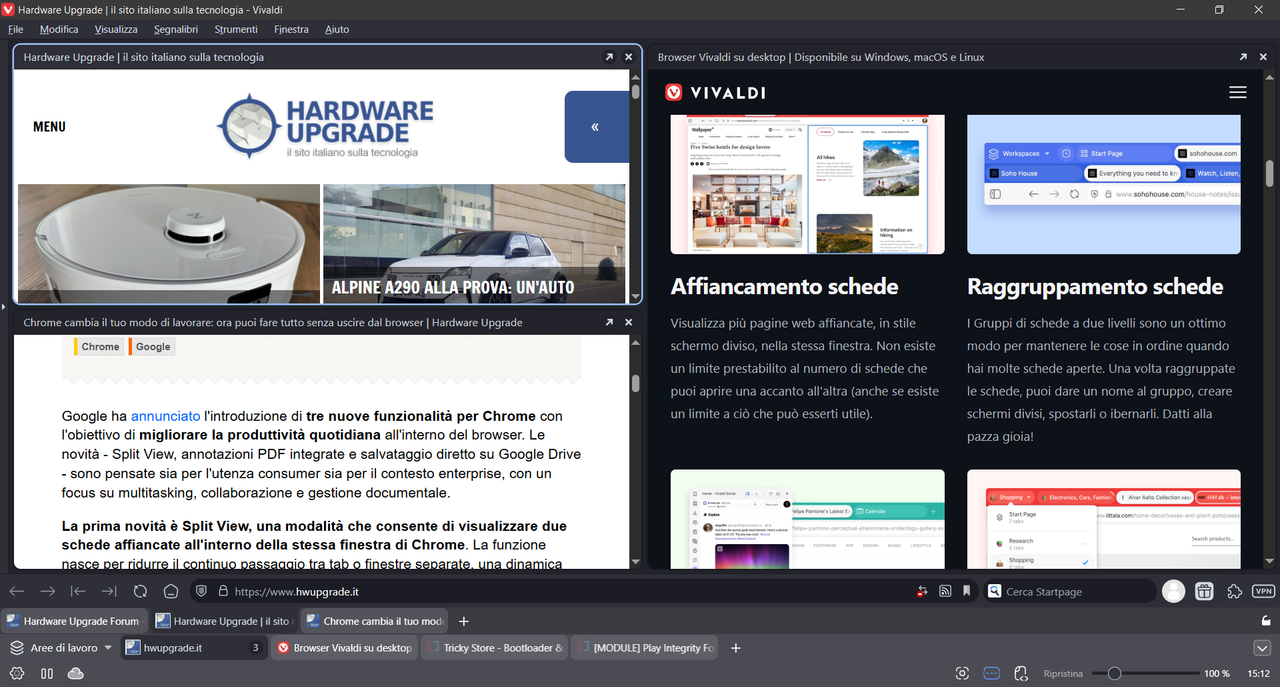1280x687 pixels.
Task: Open the gift box icon
Action: pos(1204,591)
